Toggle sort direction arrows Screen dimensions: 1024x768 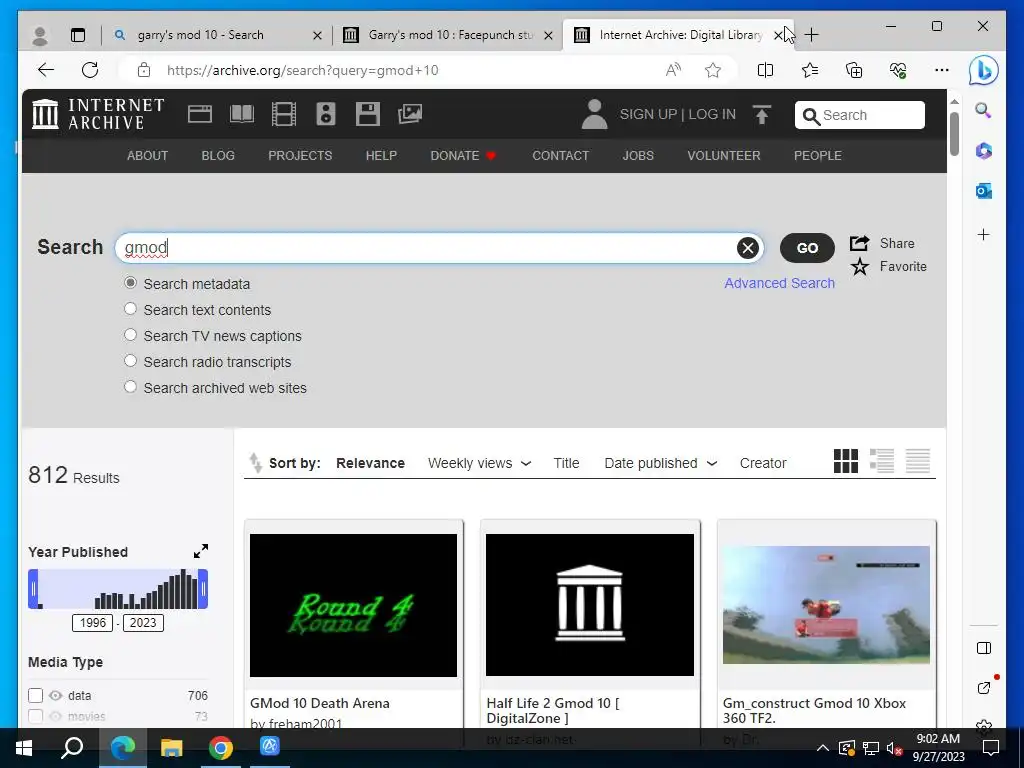point(255,463)
